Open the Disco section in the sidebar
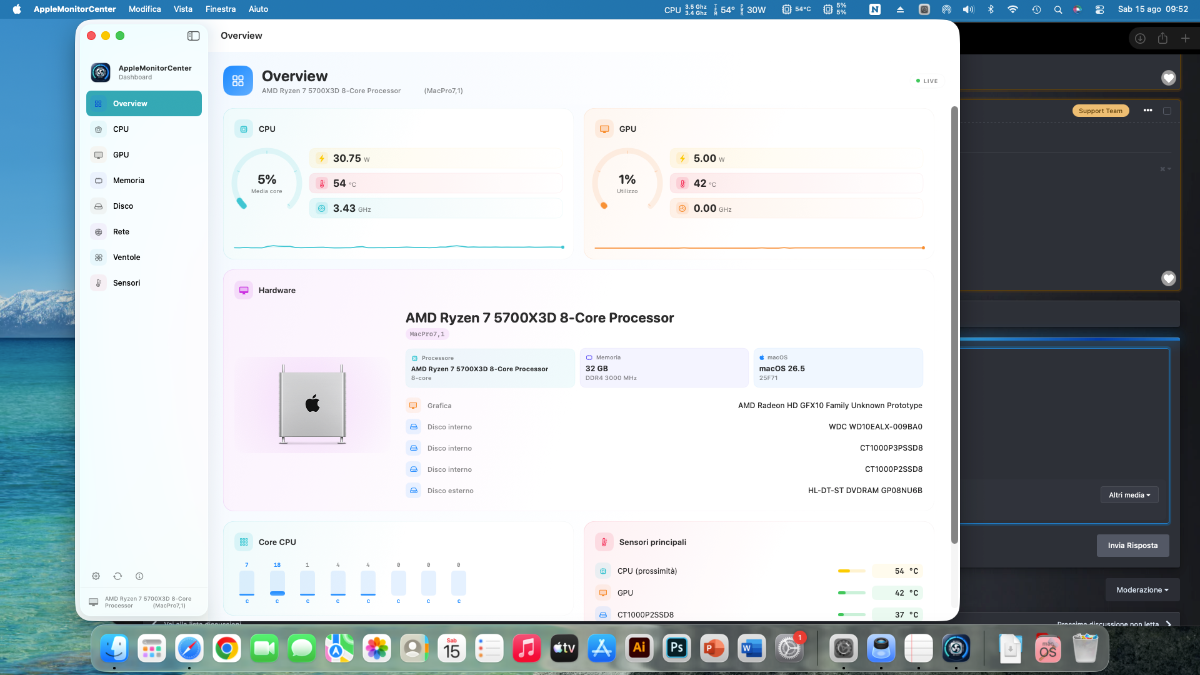Viewport: 1200px width, 675px height. [144, 206]
